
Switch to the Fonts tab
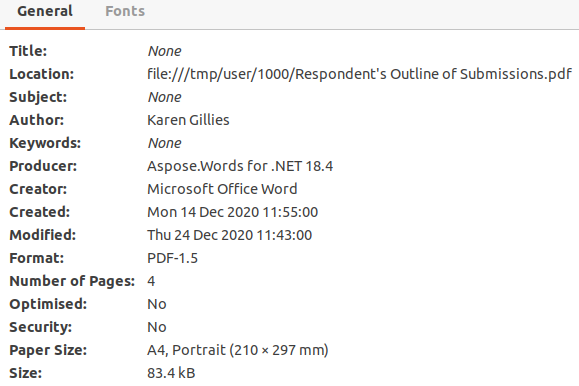pyautogui.click(x=125, y=11)
